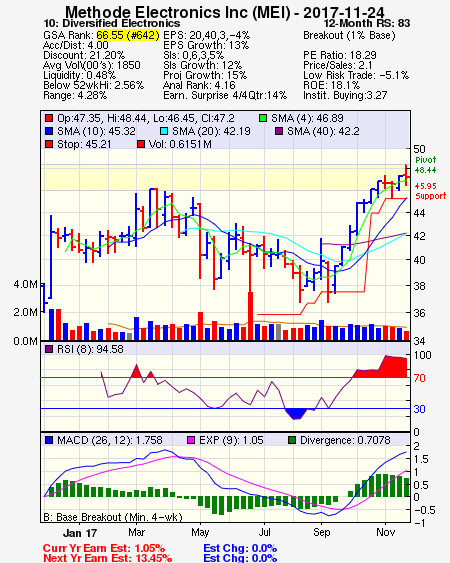Screen dimensions: 450x563
Task: Click the 'Sls: 0,6,3,5%' statistic
Action: [x=194, y=55]
